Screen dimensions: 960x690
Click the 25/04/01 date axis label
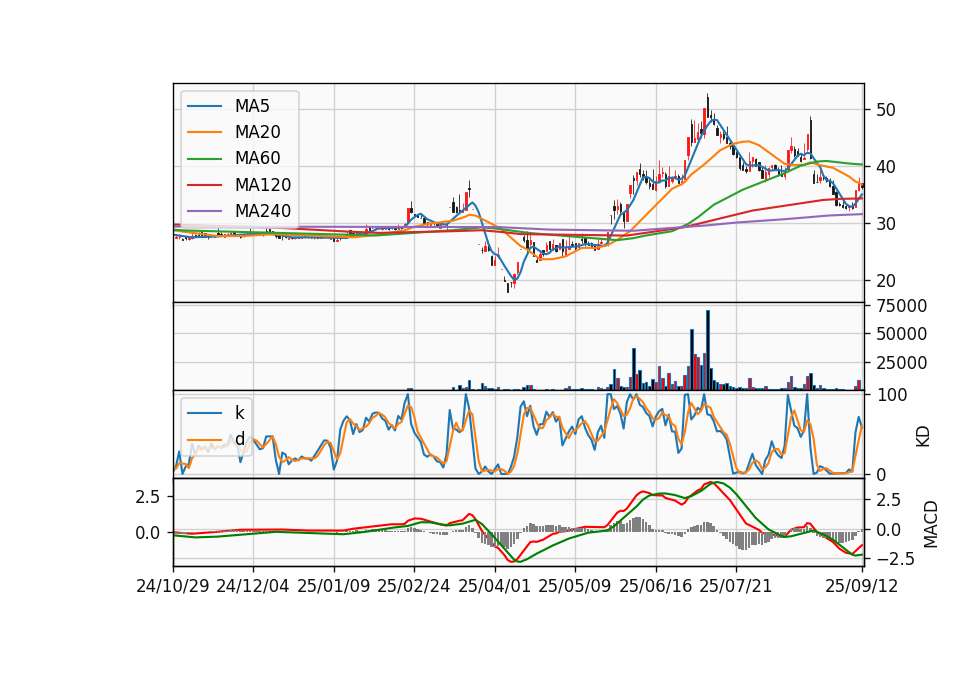pos(494,587)
